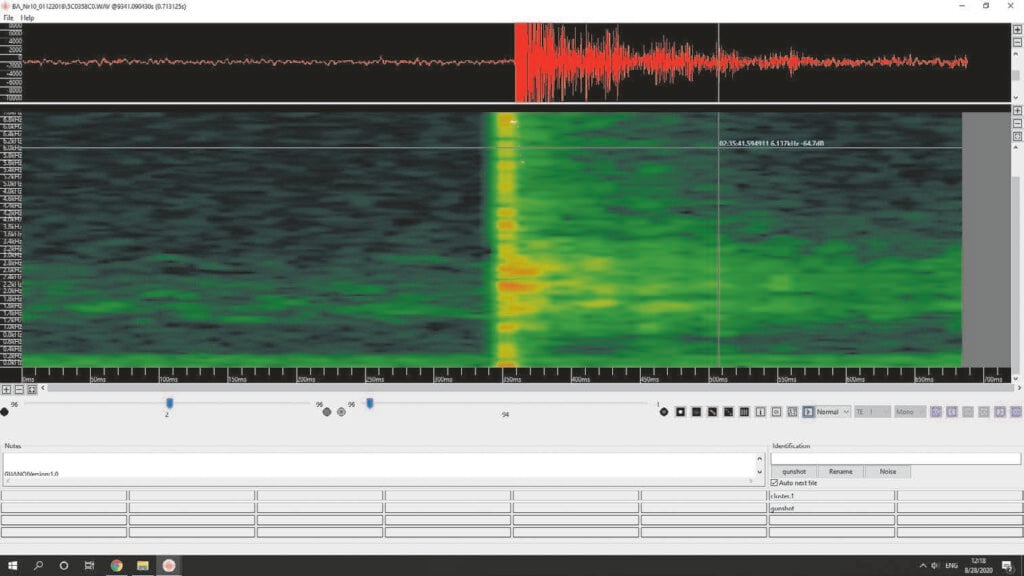This screenshot has height=576, width=1024.
Task: Click the gunshot identification button
Action: click(794, 471)
